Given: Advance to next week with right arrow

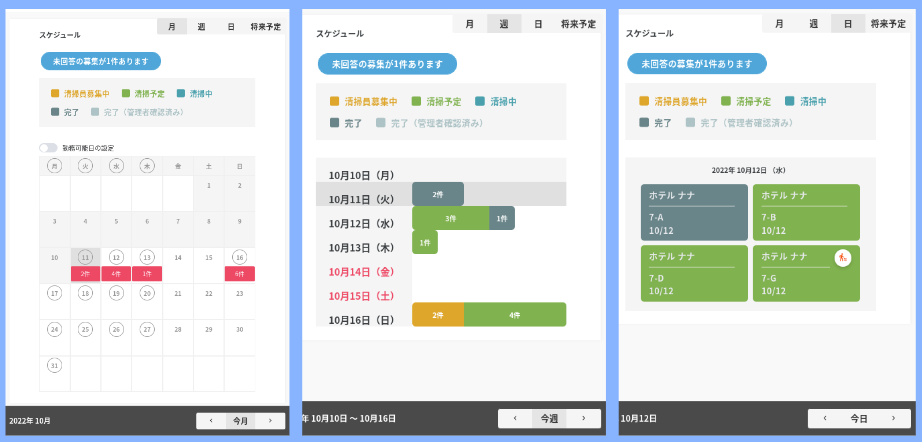Looking at the screenshot, I should (x=584, y=418).
